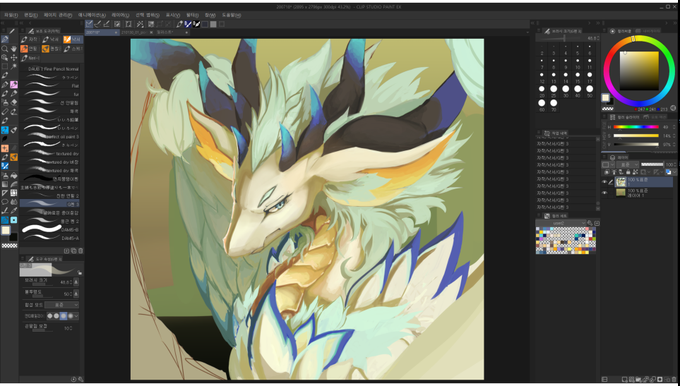Select the orange 낙서 sub tool group
The width and height of the screenshot is (680, 386).
(72, 39)
